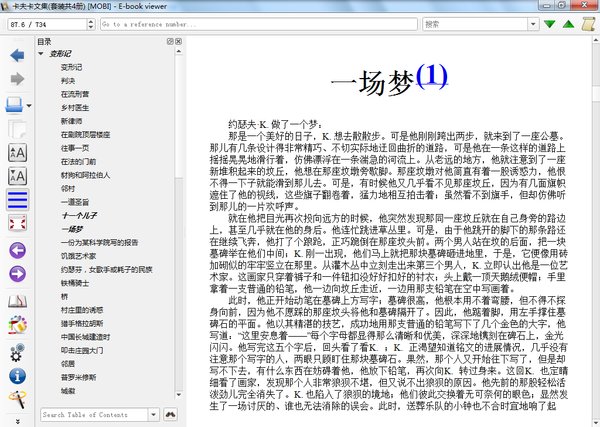Open the dropdown arrow beside Open ebook icon
The image size is (600, 427).
click(29, 106)
